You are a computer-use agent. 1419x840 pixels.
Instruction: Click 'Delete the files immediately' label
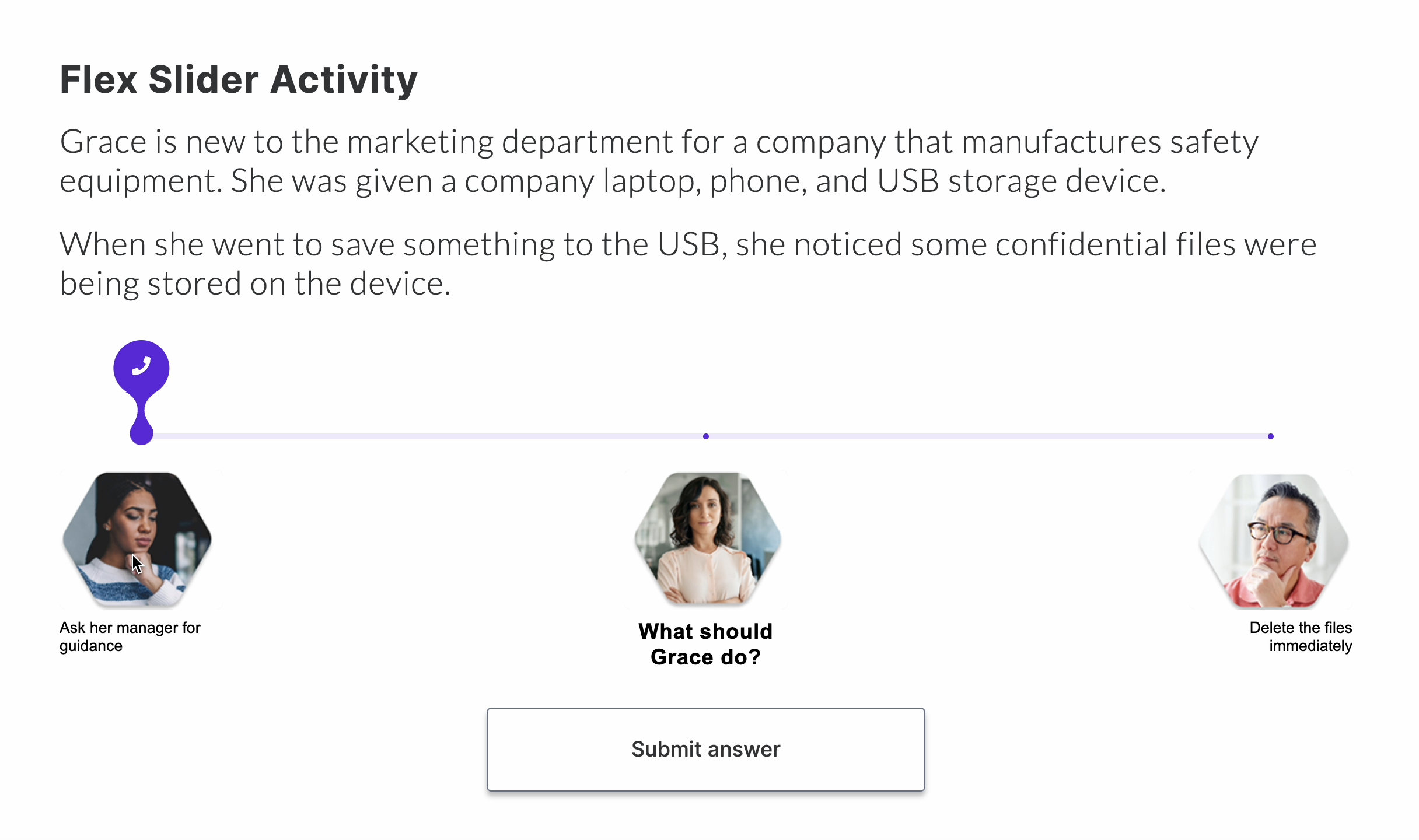[1301, 636]
